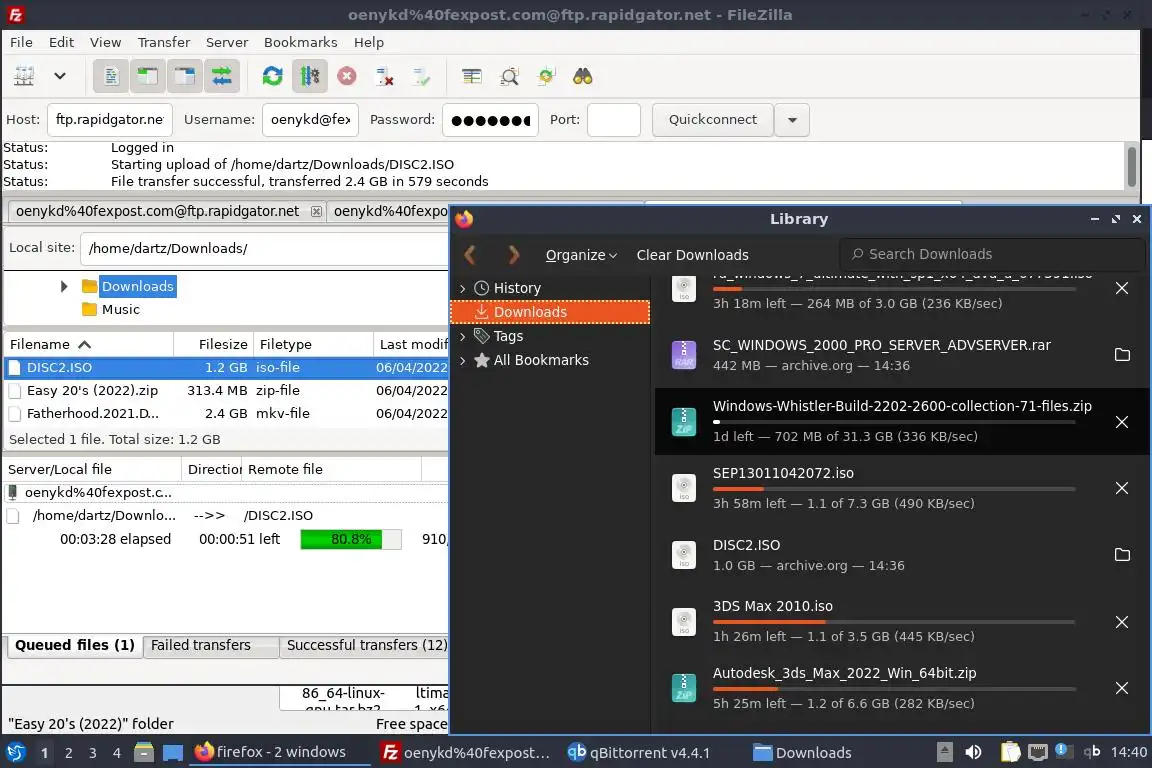Viewport: 1152px width, 768px height.
Task: Cancel the SEP13011042072.iso download
Action: click(1122, 488)
